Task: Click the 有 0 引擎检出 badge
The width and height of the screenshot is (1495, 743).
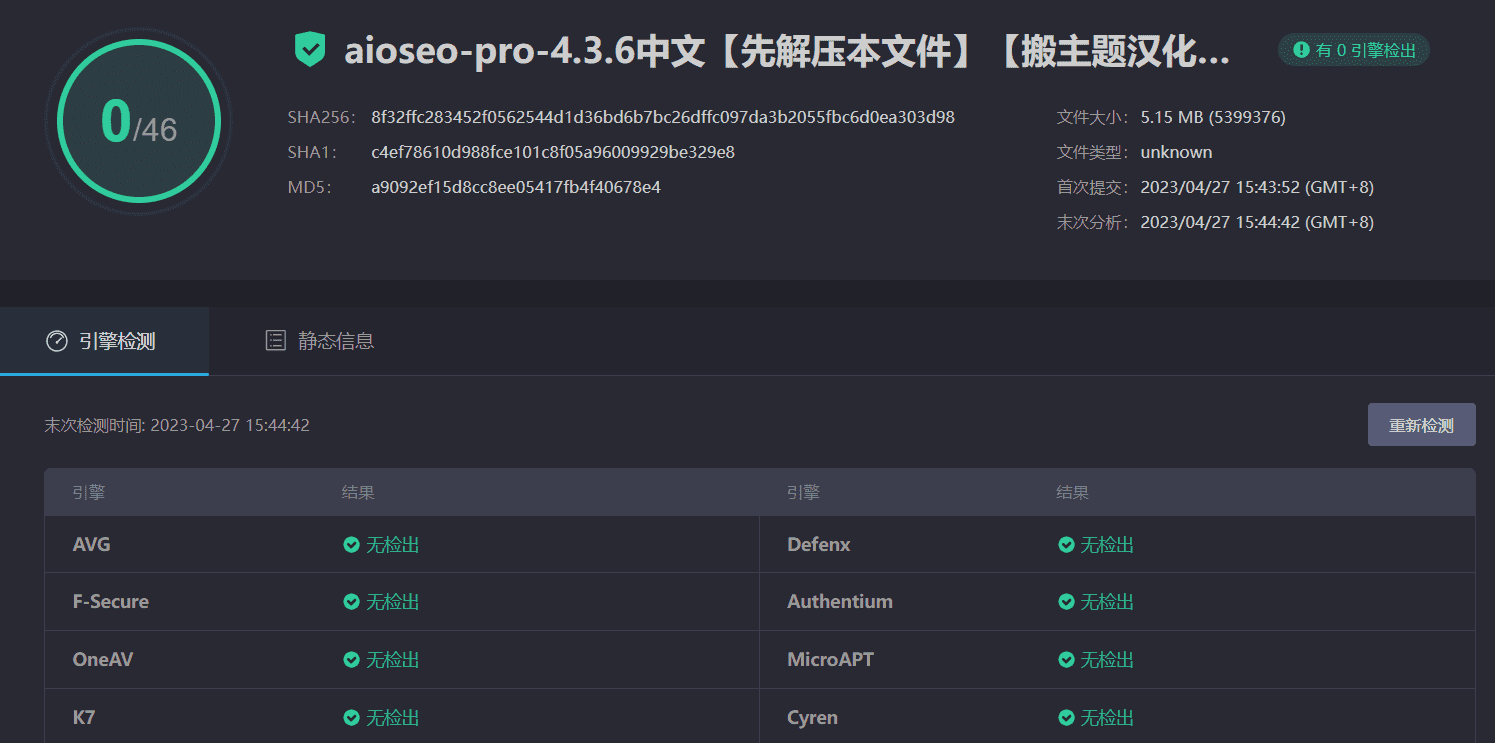Action: click(1354, 49)
